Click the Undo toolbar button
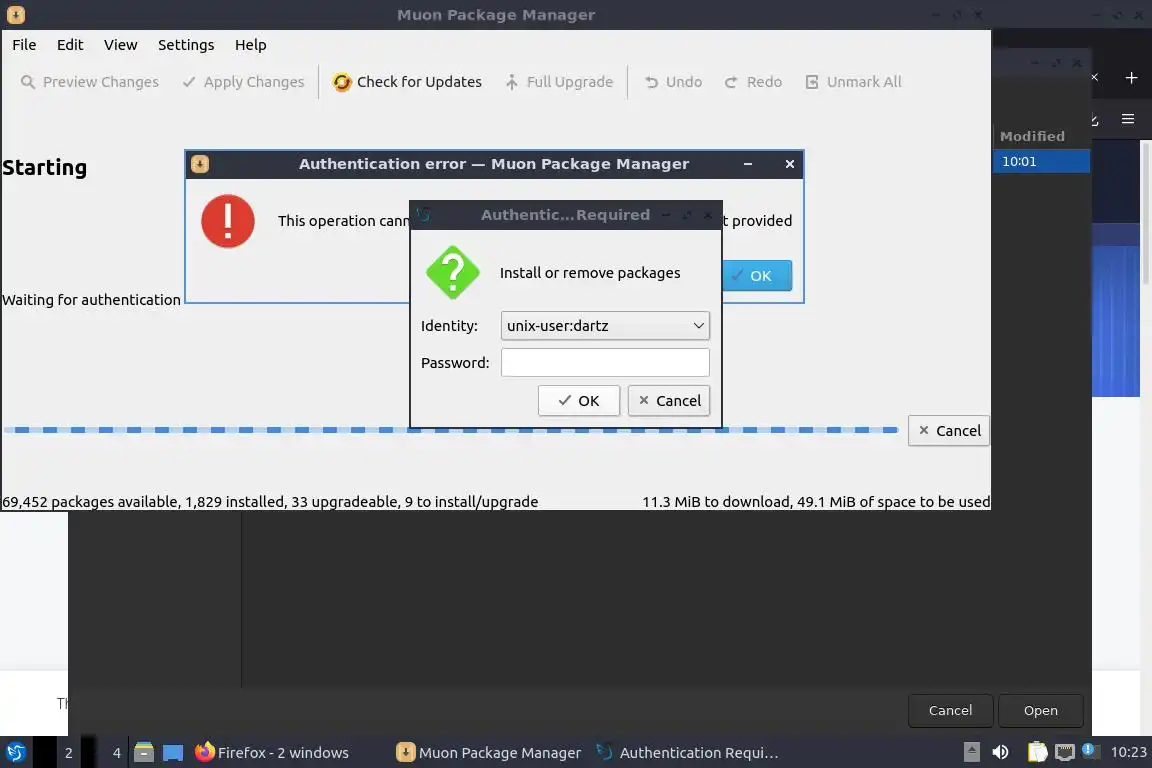This screenshot has height=768, width=1152. [673, 82]
